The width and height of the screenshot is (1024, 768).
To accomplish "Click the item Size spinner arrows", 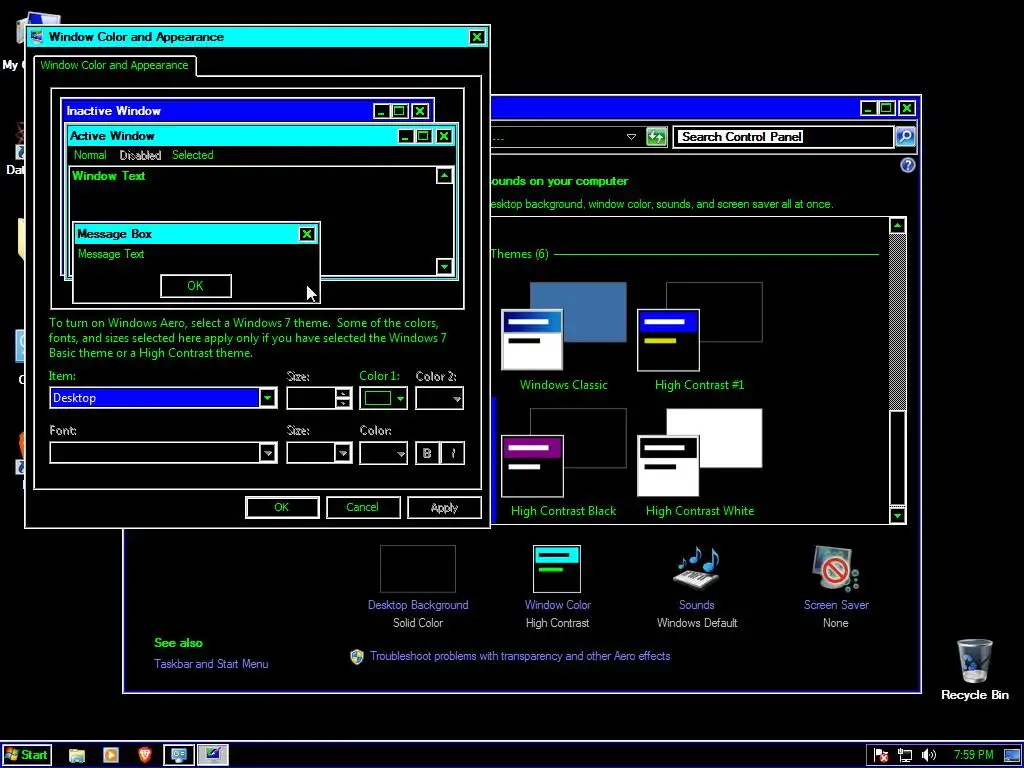I will pyautogui.click(x=344, y=398).
